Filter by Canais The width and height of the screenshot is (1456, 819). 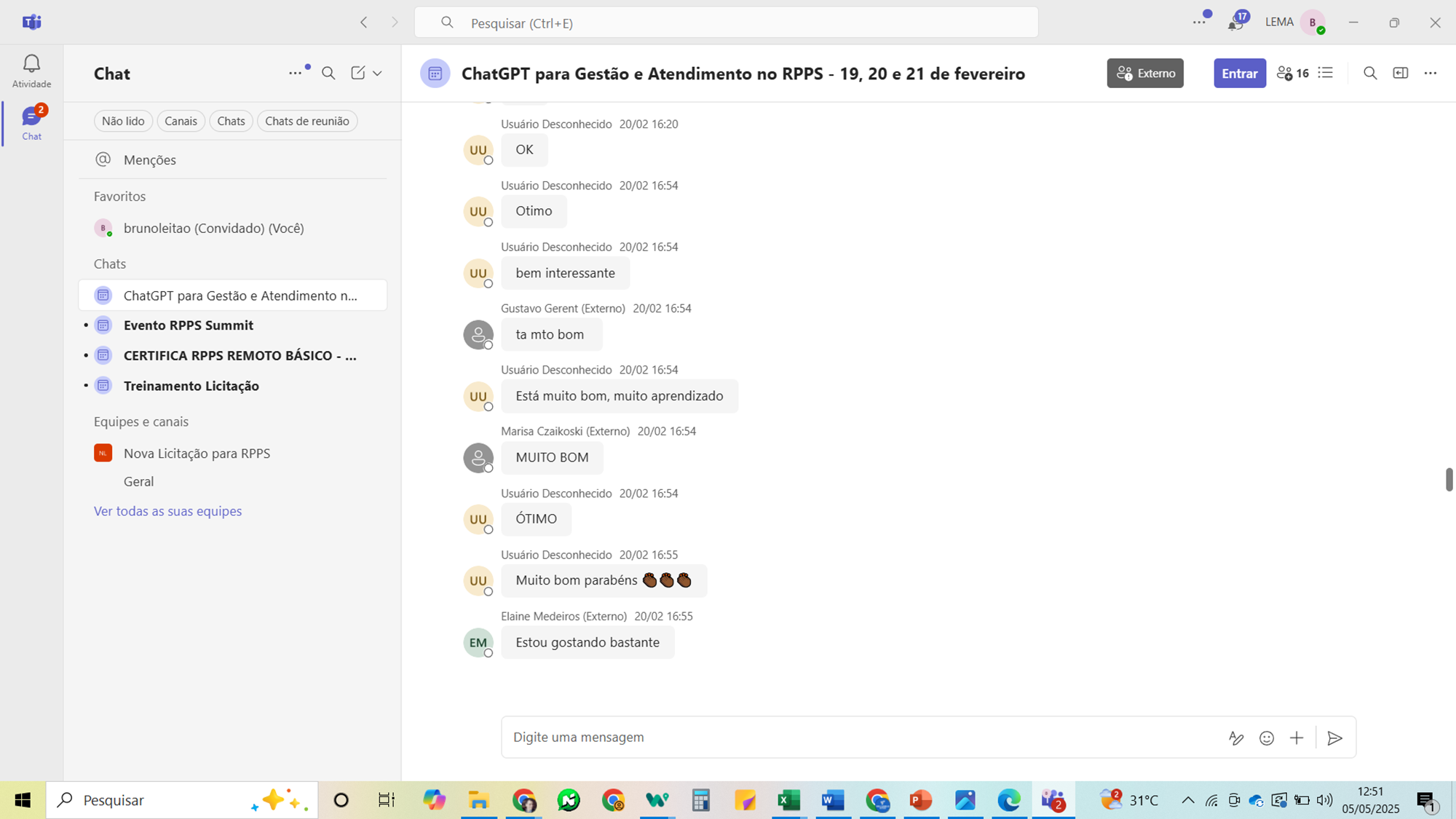click(181, 121)
